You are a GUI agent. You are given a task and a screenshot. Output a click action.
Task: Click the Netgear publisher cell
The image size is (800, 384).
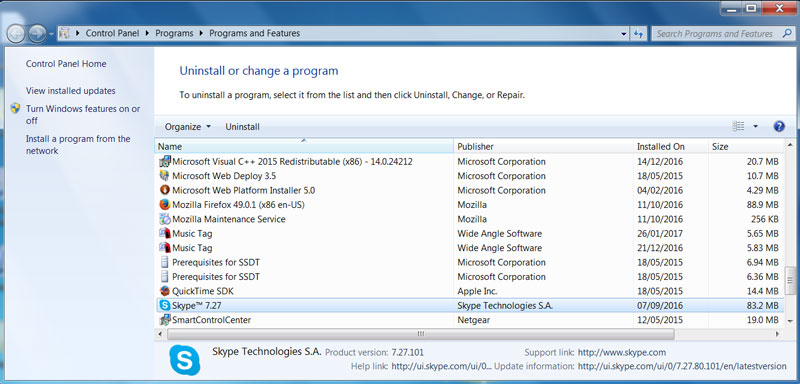[472, 320]
